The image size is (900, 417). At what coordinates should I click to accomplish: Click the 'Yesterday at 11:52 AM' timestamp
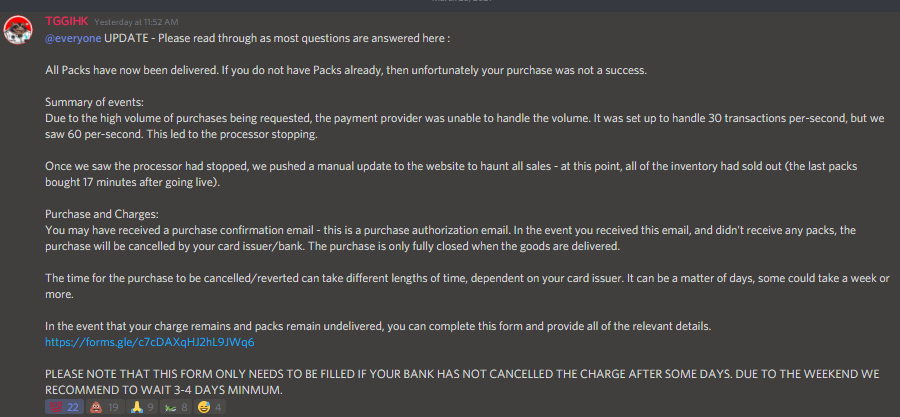tap(136, 22)
